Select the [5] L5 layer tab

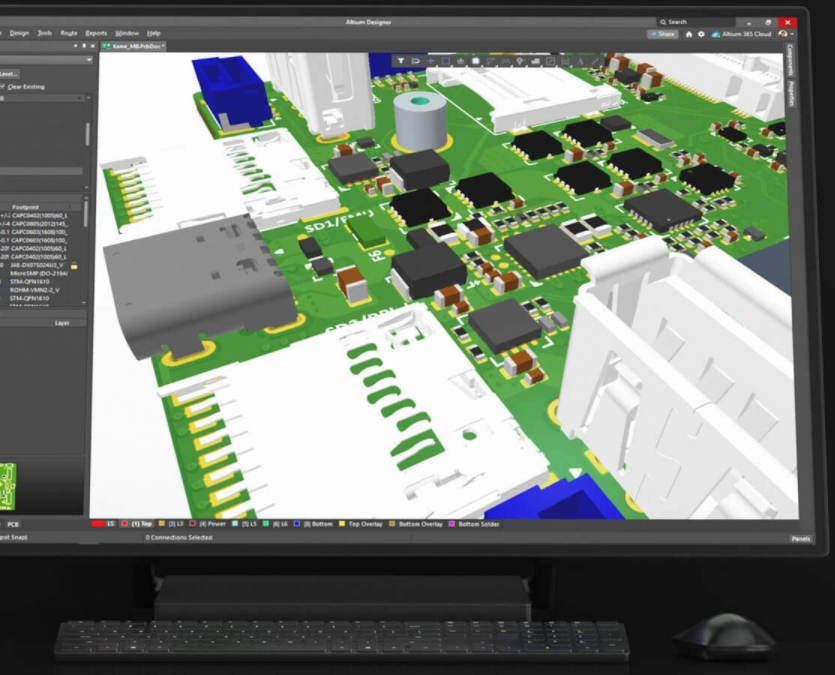point(244,524)
